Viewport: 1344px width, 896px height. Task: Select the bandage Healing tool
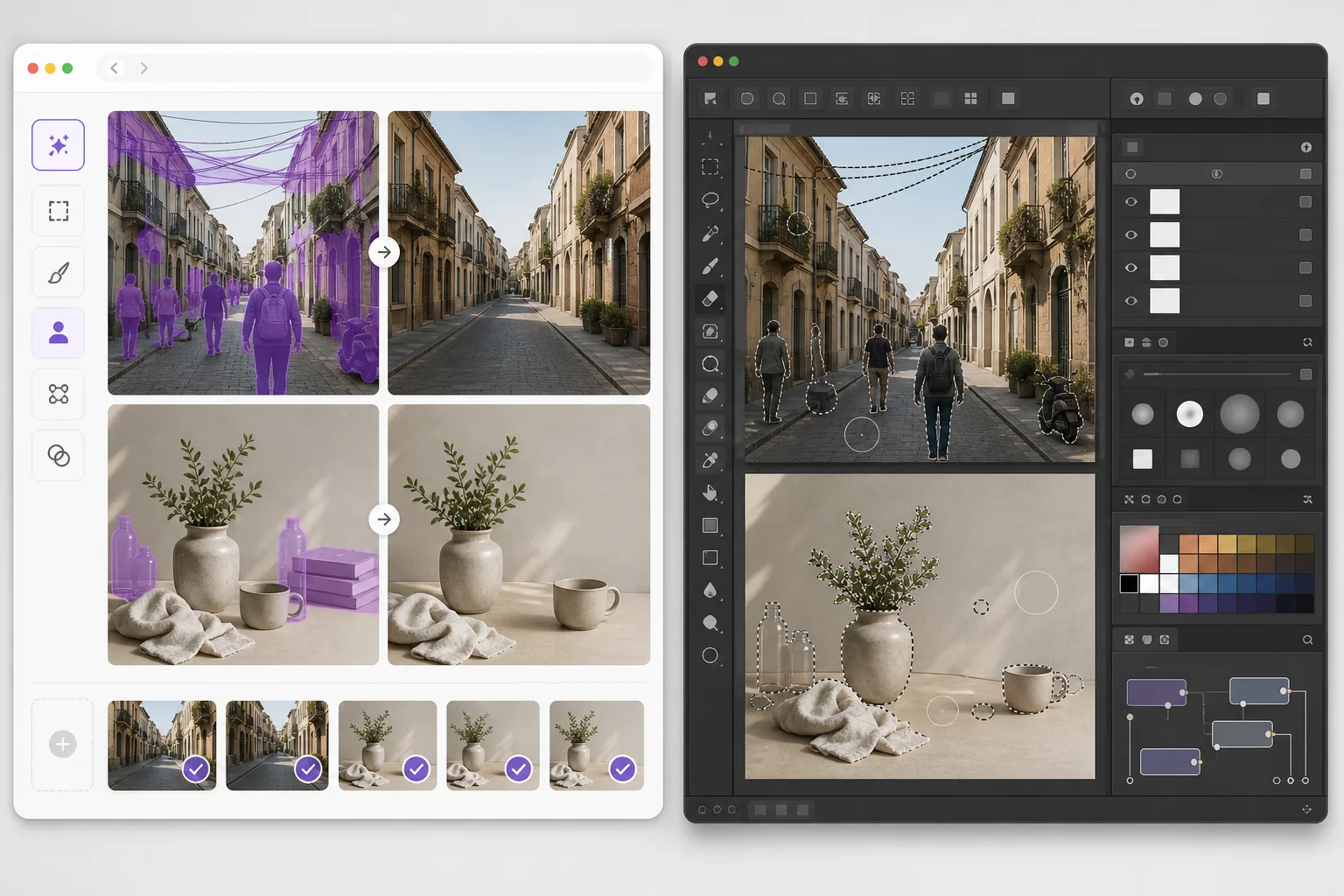[x=710, y=428]
